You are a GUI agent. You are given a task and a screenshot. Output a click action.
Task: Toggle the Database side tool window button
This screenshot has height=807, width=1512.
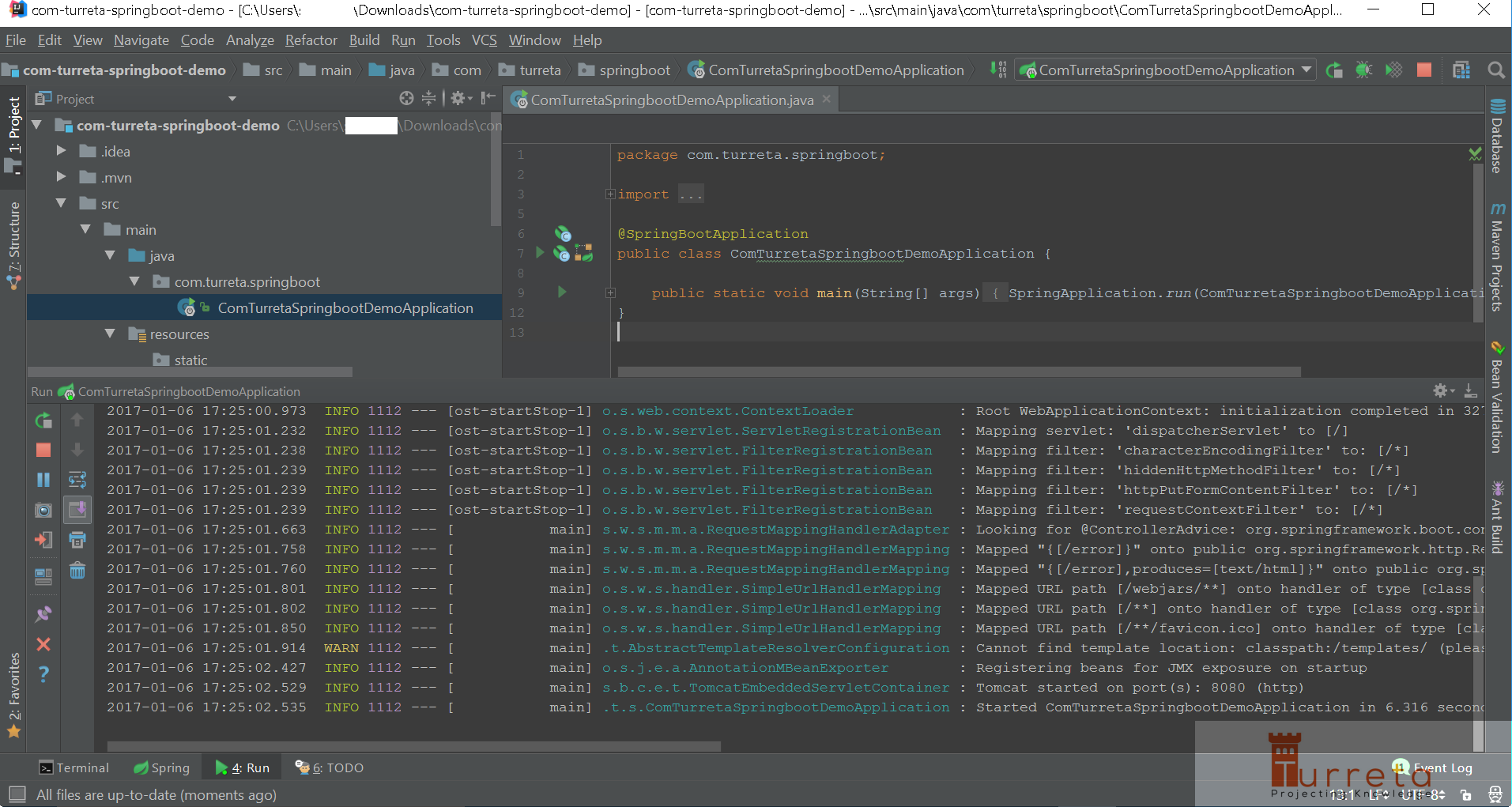click(x=1497, y=136)
